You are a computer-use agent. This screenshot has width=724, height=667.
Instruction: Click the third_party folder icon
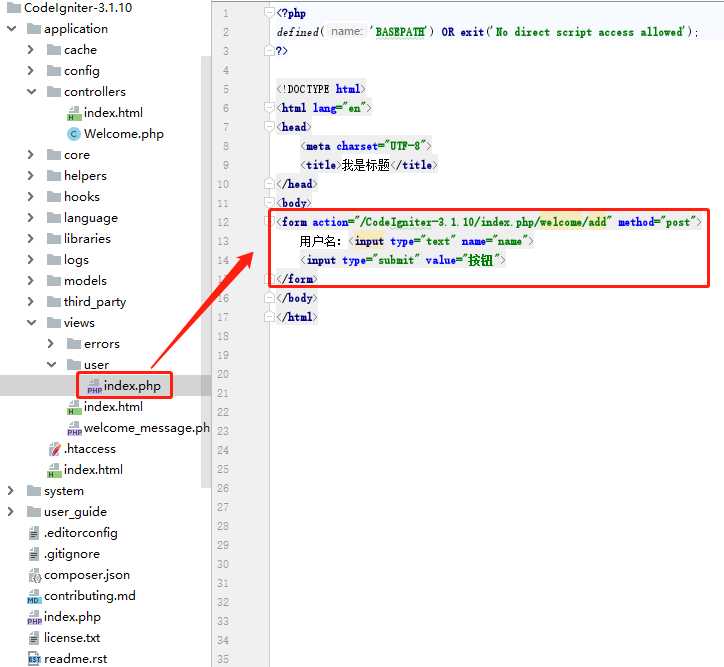tap(54, 301)
